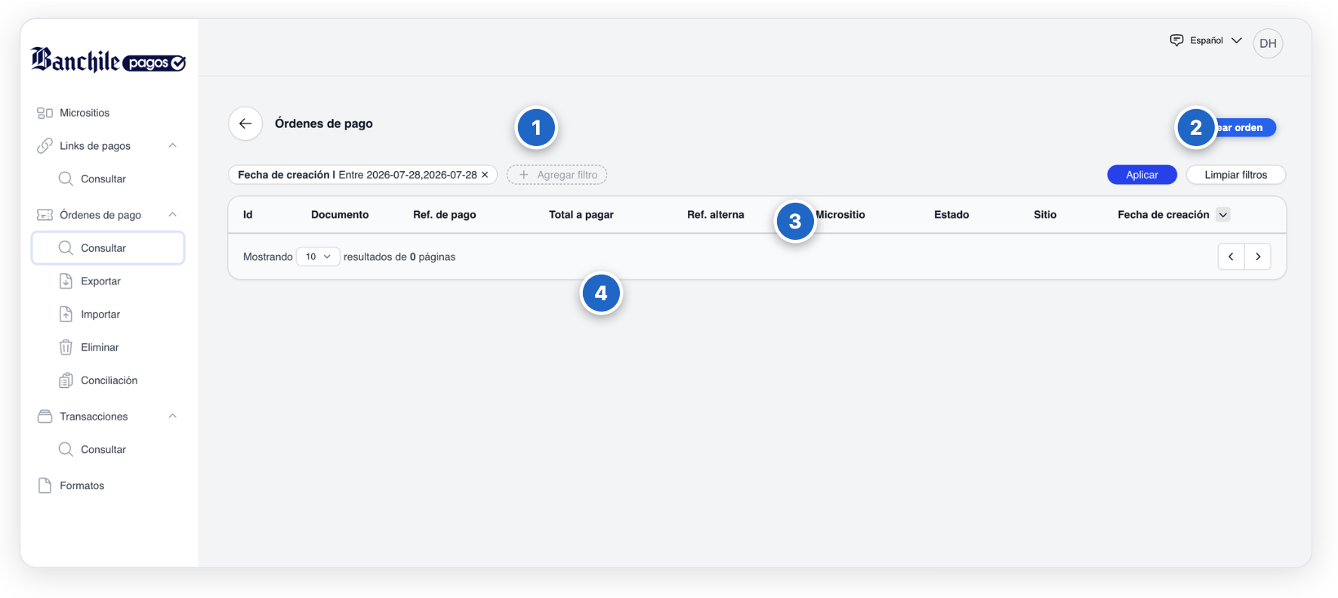Click the chain icon for Links de pagos
Viewport: 1338px width, 598px height.
click(44, 146)
